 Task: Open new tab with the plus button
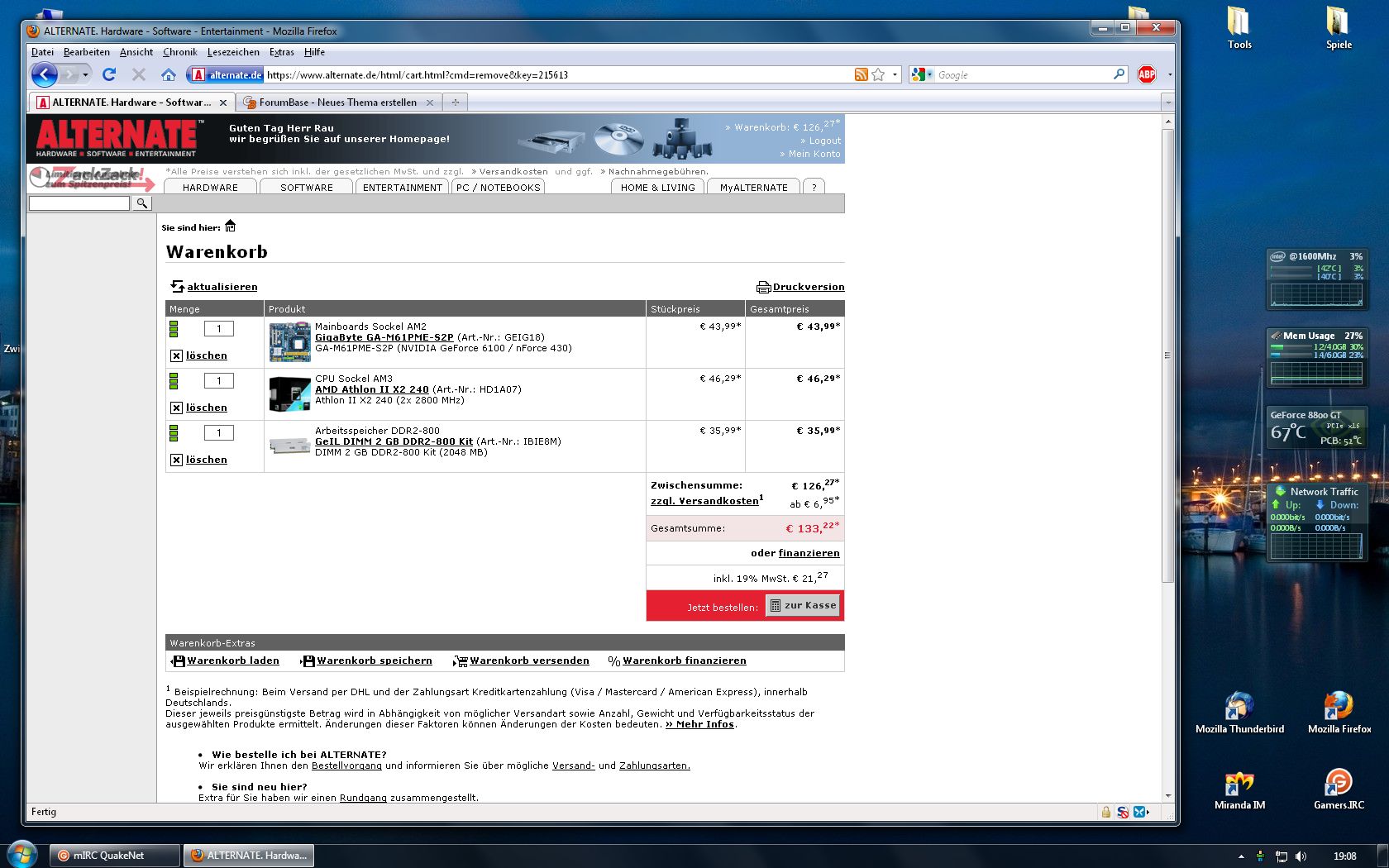(x=455, y=103)
